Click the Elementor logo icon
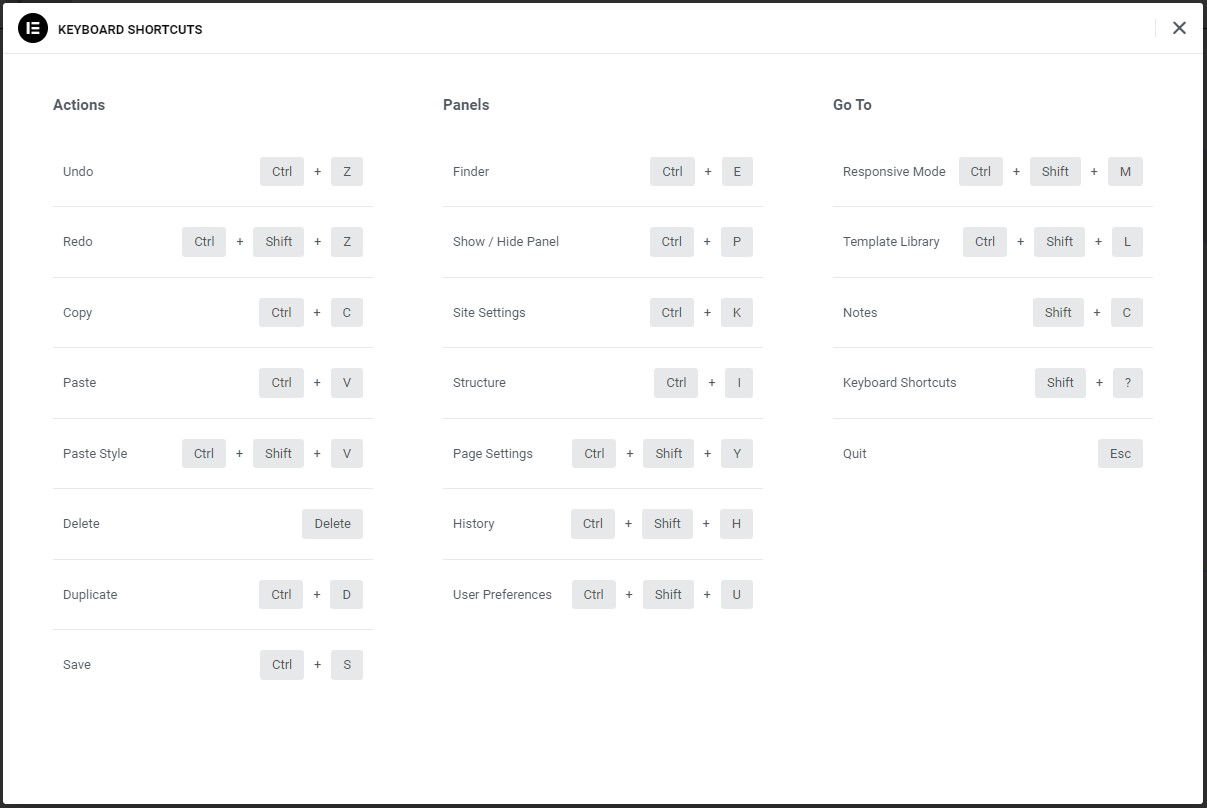 (x=31, y=28)
